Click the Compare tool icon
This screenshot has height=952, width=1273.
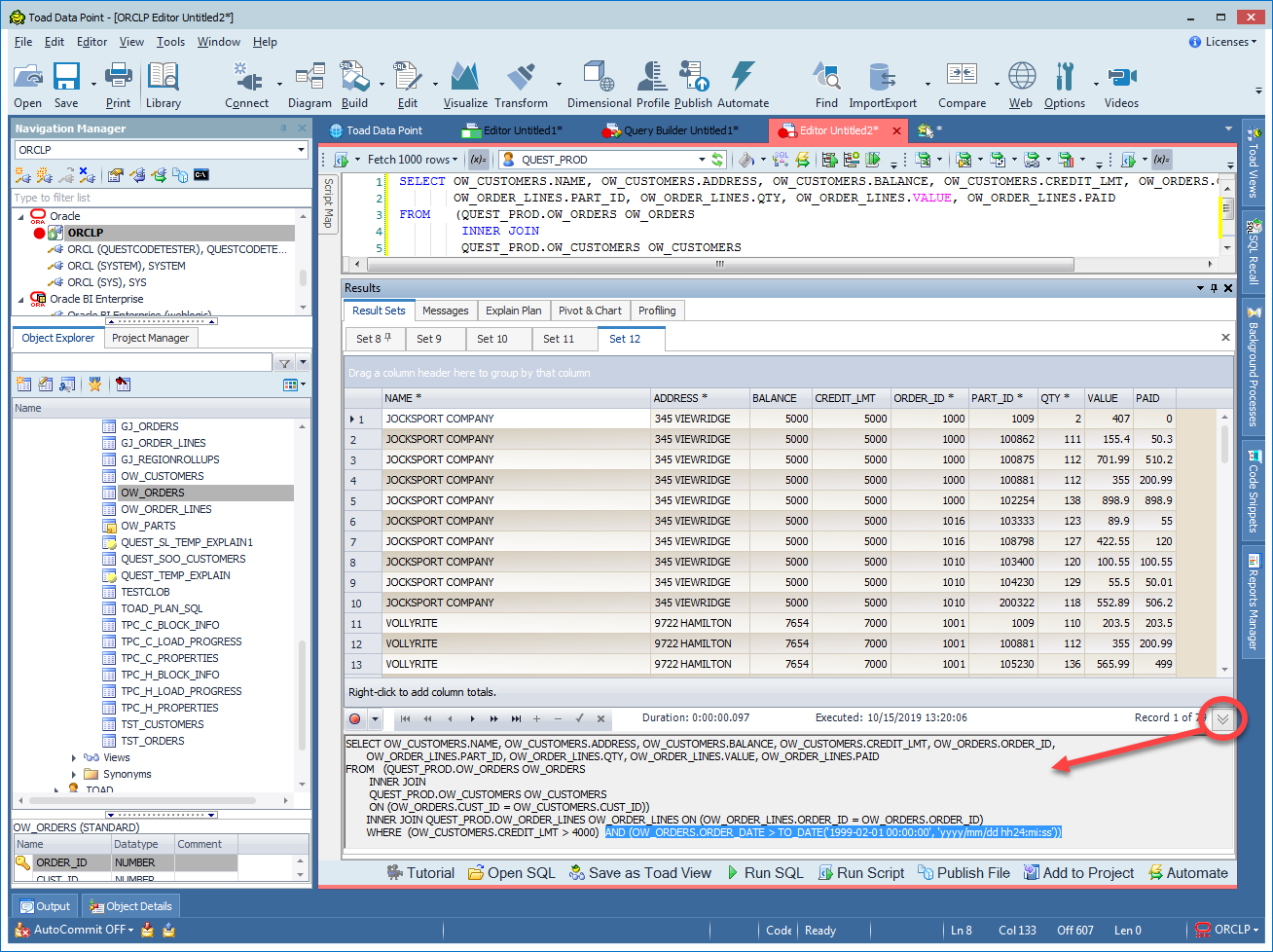pyautogui.click(x=962, y=77)
